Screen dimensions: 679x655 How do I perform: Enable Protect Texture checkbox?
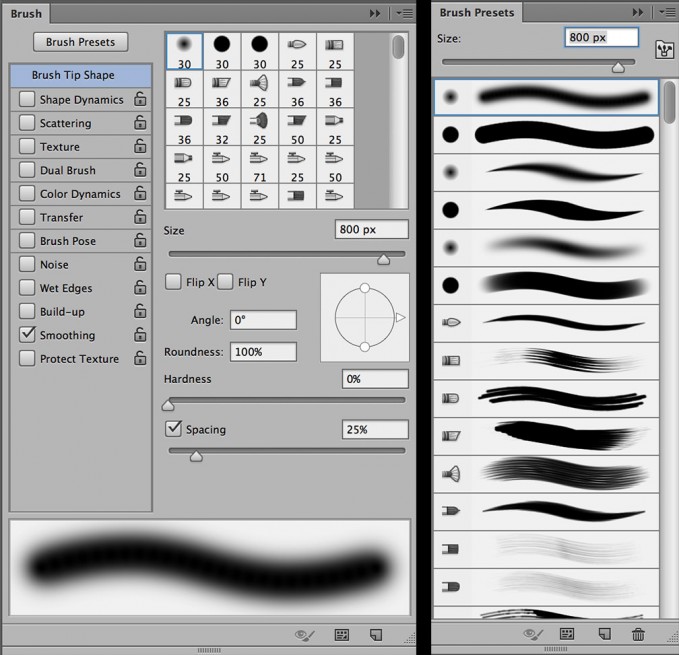click(27, 358)
